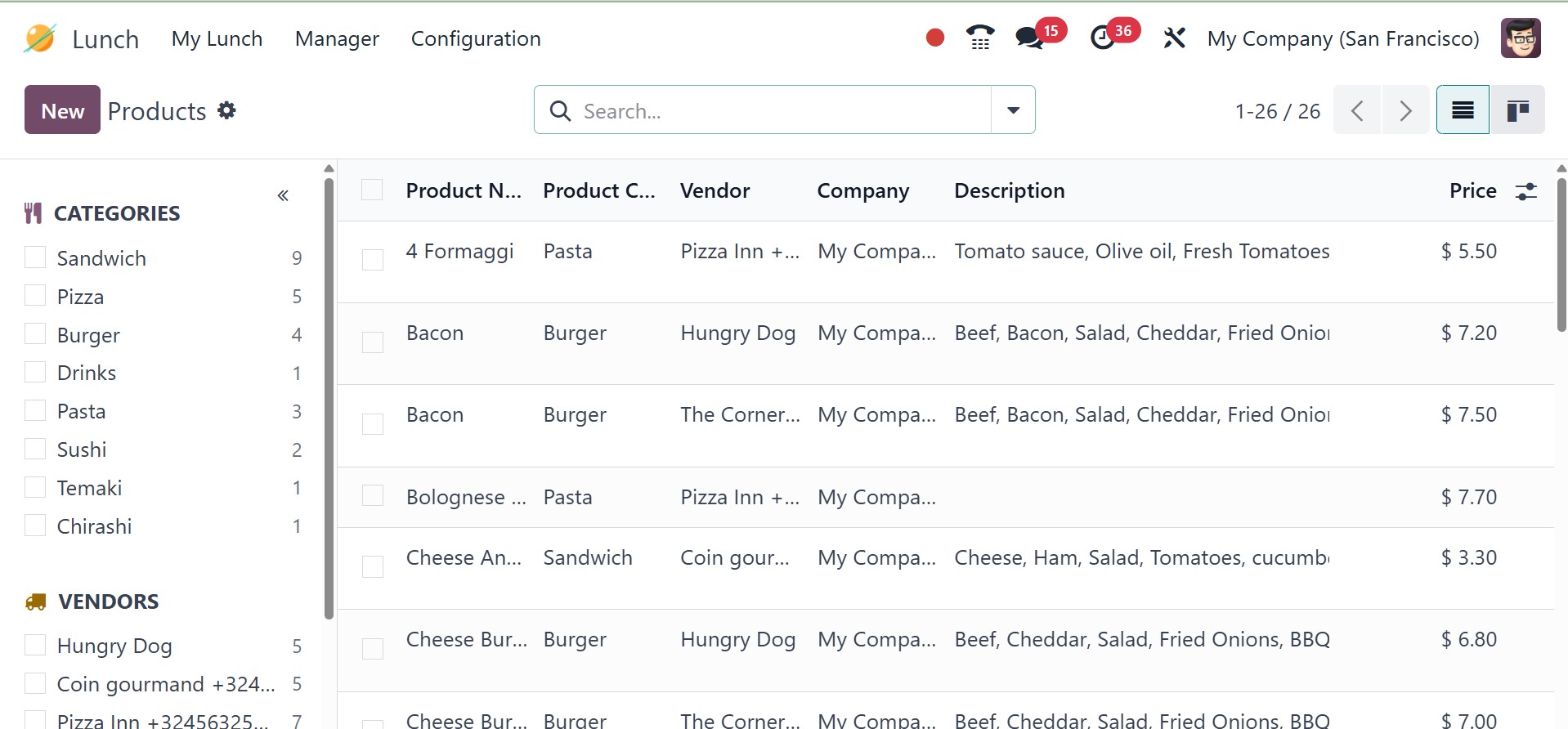Go to next page of products

(1405, 110)
